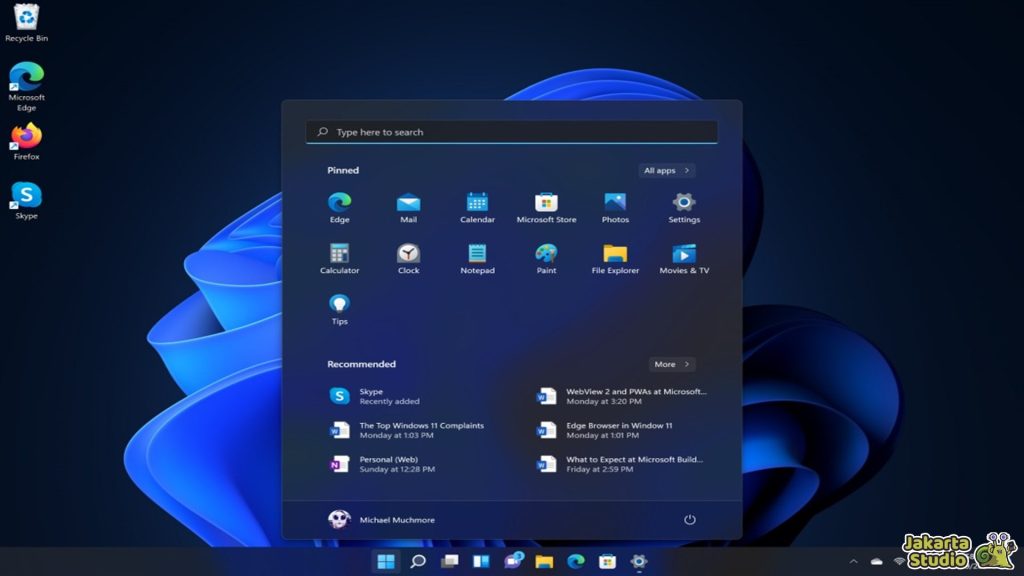Open the Clock app

point(408,259)
